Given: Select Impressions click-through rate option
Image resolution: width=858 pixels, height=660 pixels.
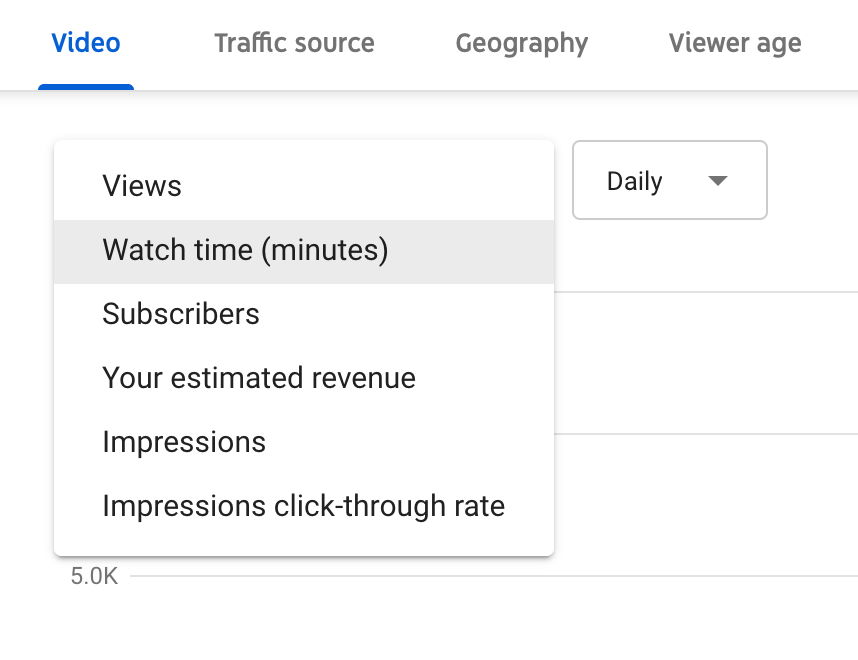Looking at the screenshot, I should (304, 506).
